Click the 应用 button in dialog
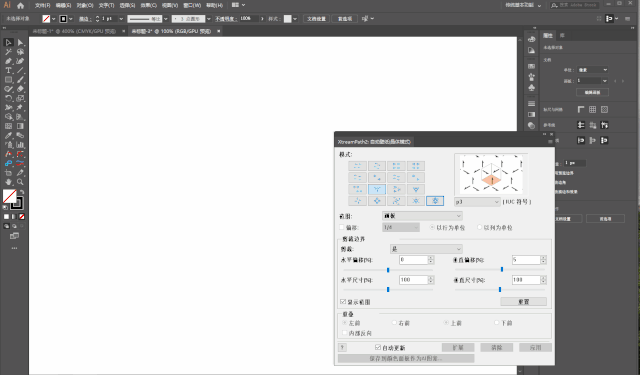The width and height of the screenshot is (640, 375). click(535, 347)
